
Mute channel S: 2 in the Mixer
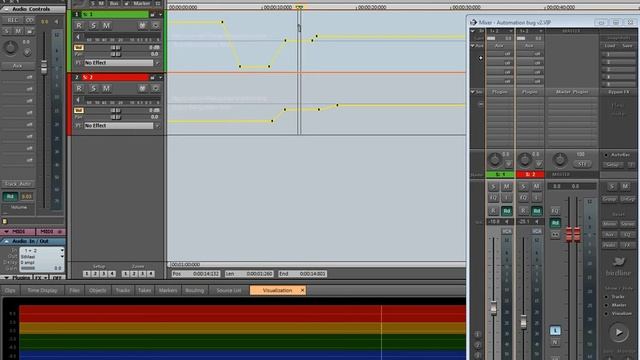[536, 187]
